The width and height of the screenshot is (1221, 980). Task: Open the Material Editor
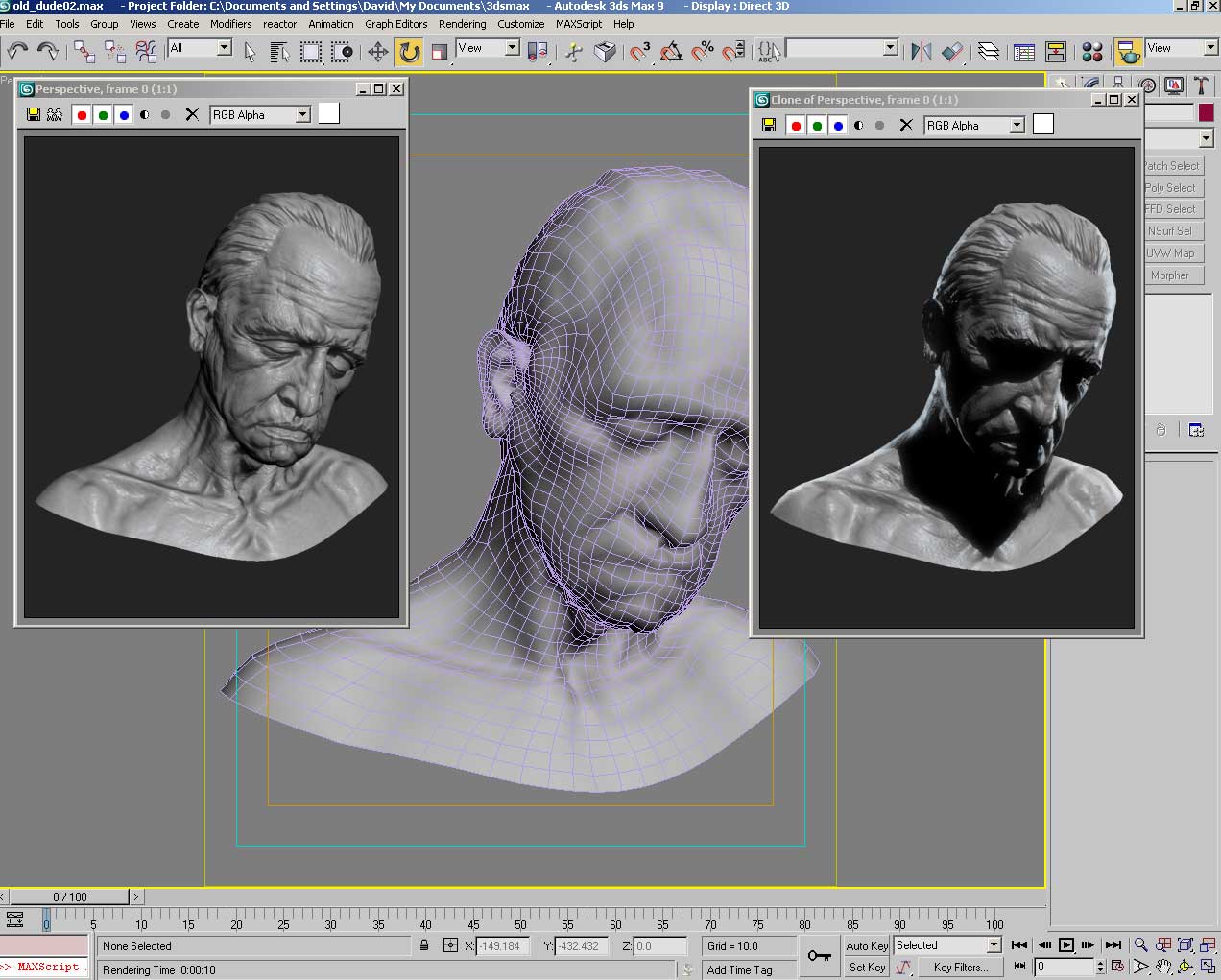tap(1092, 51)
